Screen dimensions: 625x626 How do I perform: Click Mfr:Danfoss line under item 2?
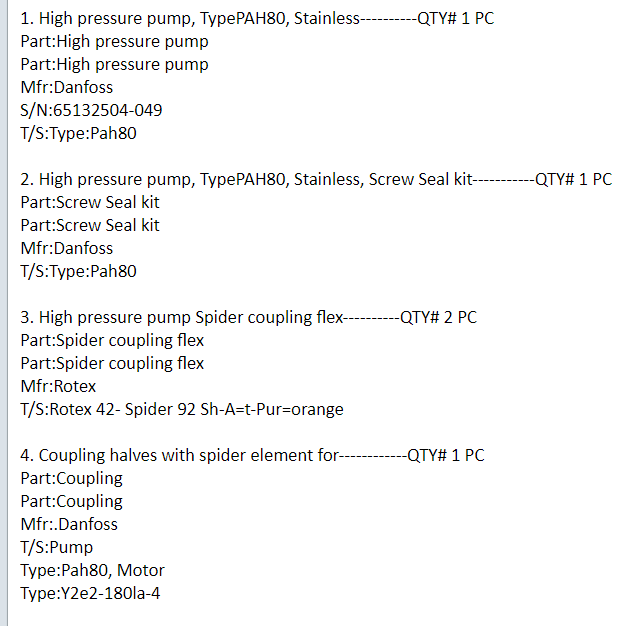(66, 248)
